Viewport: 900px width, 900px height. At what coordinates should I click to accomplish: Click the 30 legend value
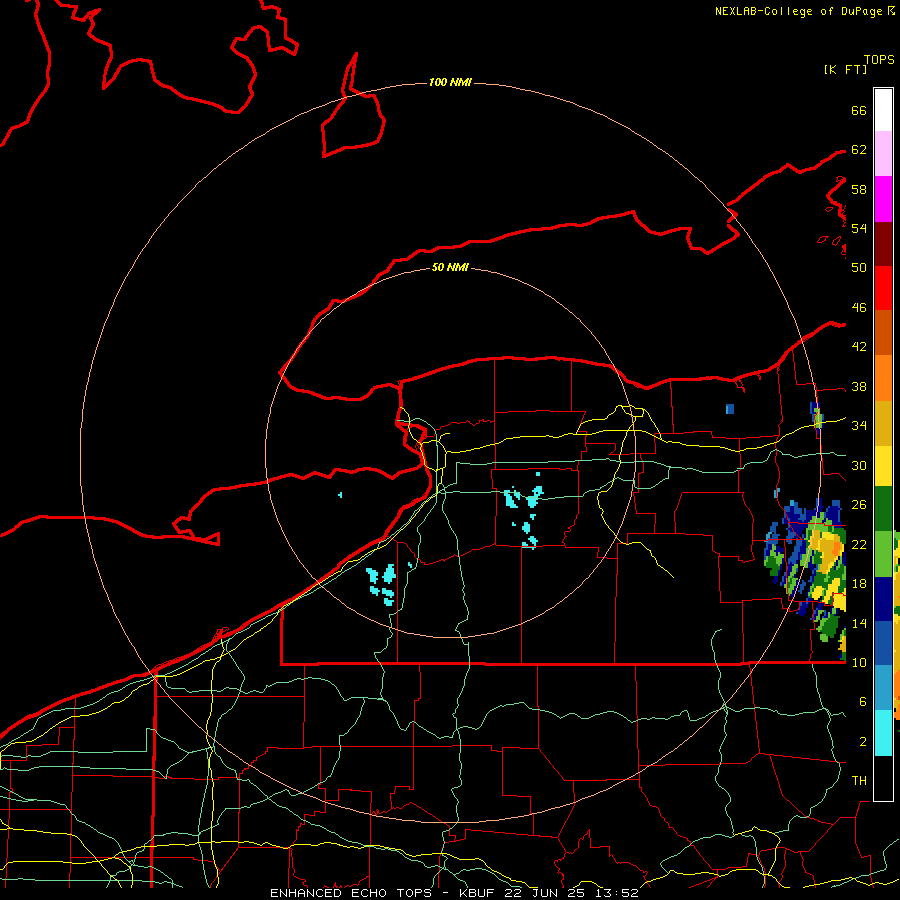click(x=859, y=465)
